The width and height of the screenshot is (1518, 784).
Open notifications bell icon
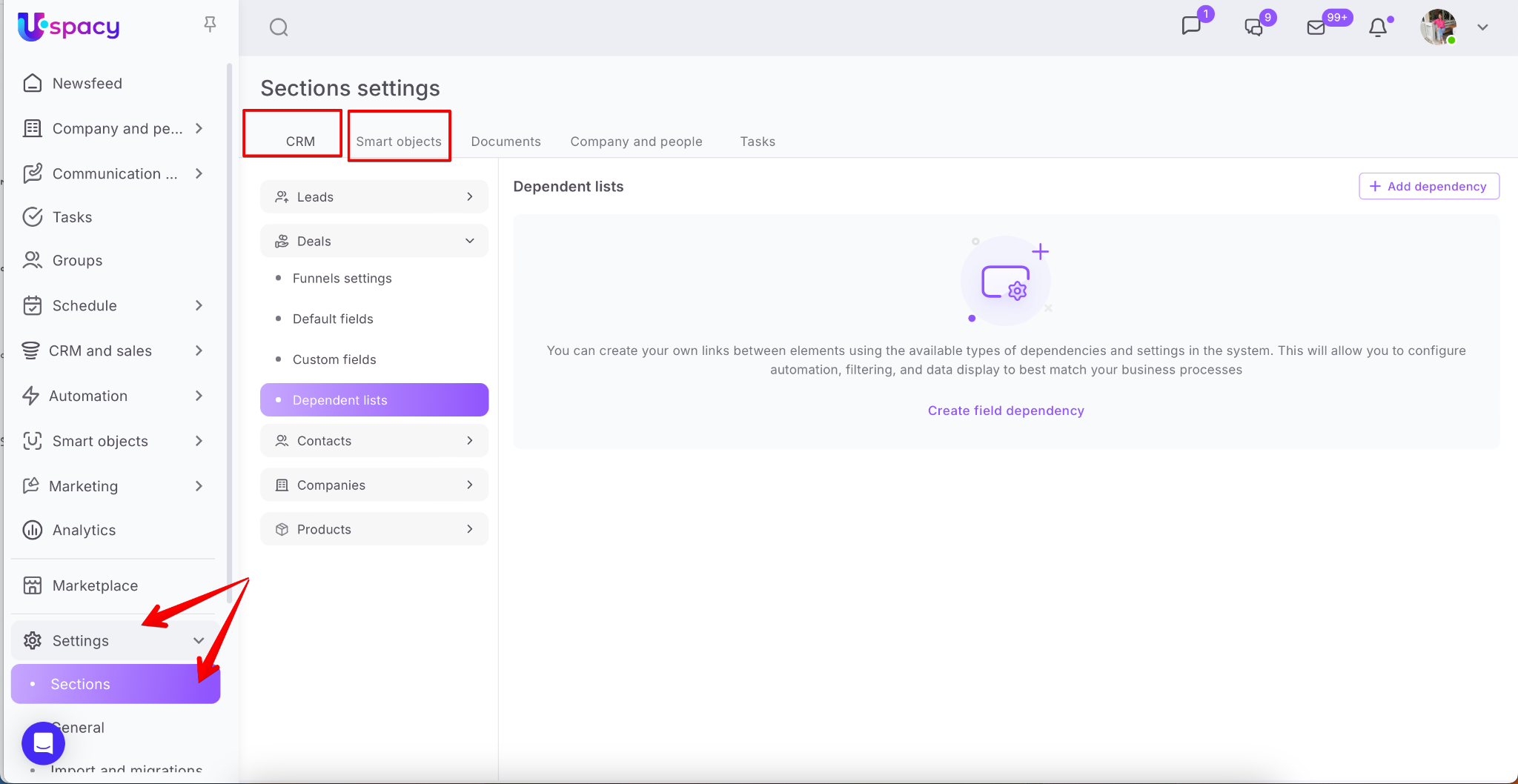[1378, 27]
